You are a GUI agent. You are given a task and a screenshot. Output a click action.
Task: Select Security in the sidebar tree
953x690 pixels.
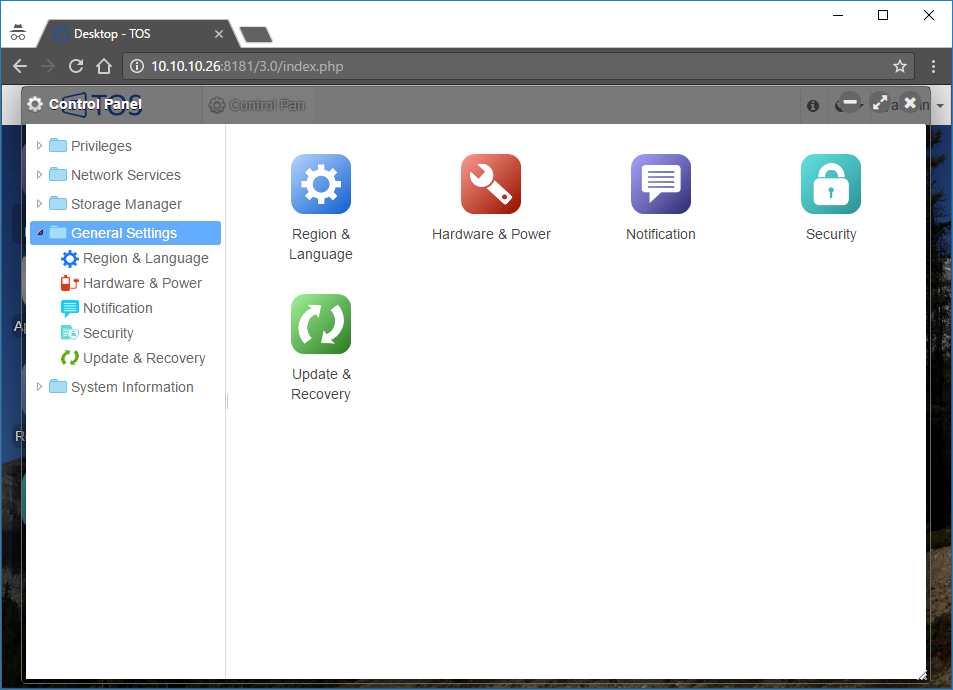click(x=108, y=333)
